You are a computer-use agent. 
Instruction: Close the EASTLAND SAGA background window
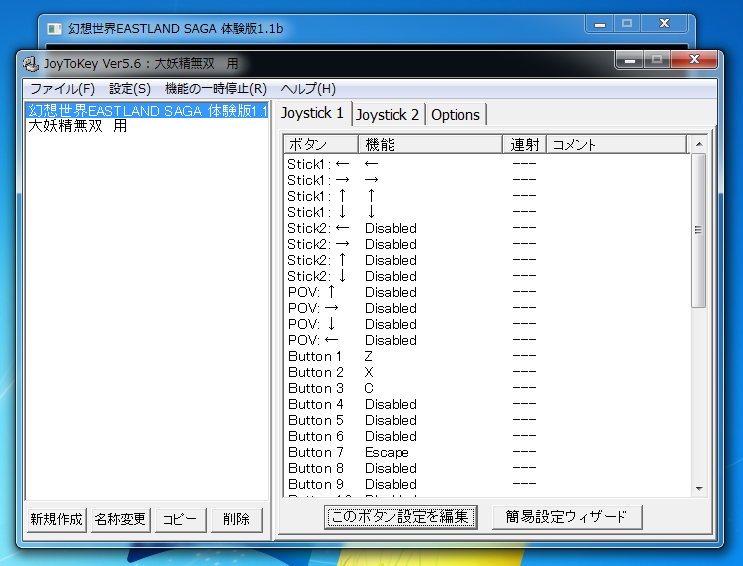664,24
